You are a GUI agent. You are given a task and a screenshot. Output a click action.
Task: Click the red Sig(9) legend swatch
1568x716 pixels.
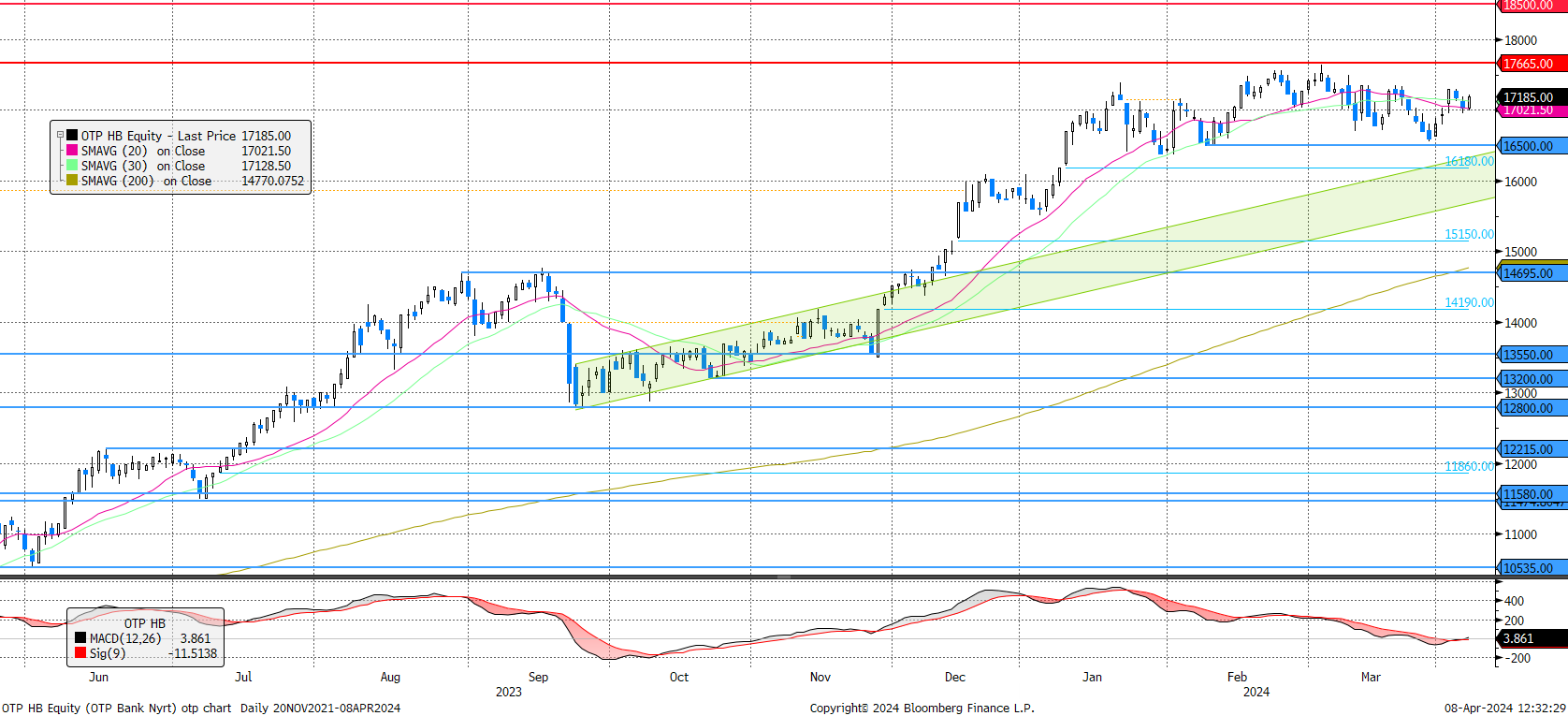click(x=80, y=653)
